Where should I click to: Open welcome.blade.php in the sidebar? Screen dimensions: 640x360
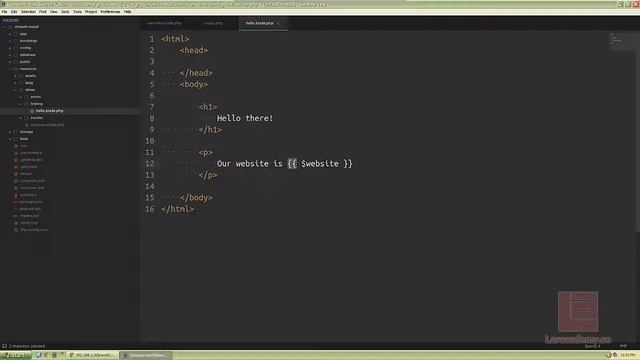[x=47, y=125]
